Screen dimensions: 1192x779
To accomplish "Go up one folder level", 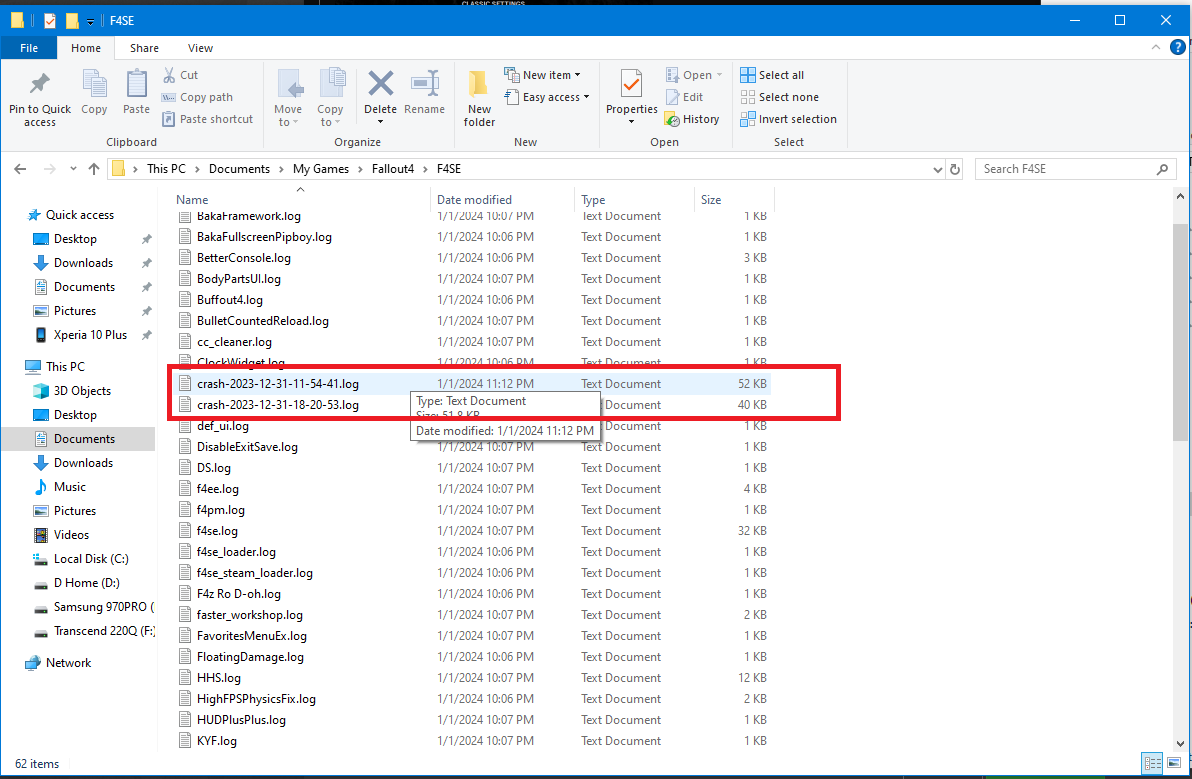I will click(94, 169).
